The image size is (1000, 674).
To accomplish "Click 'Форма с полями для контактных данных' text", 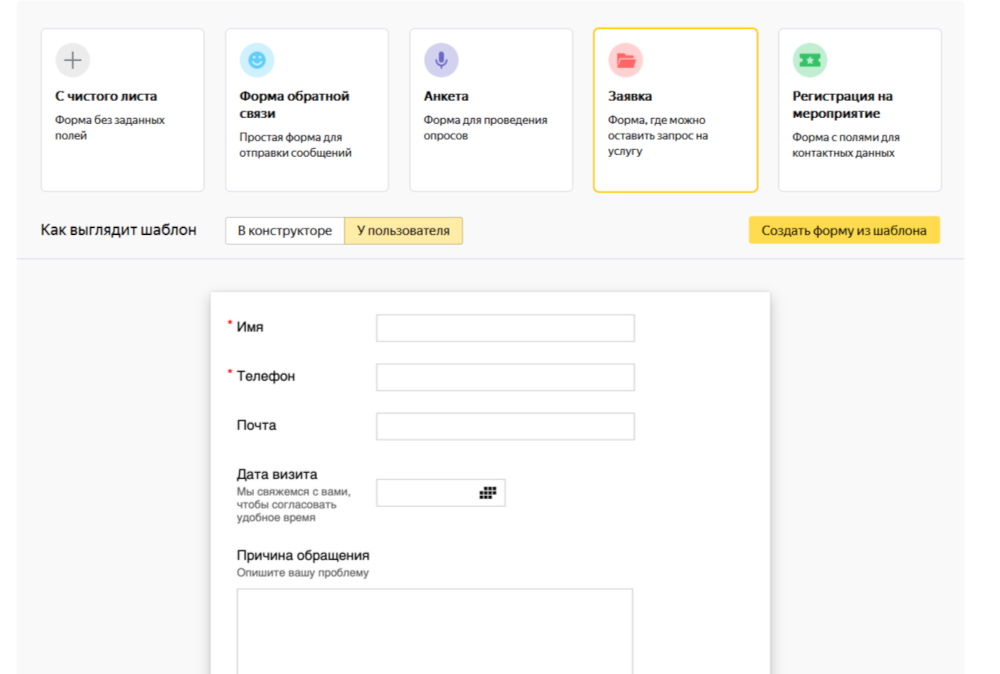I will point(846,145).
